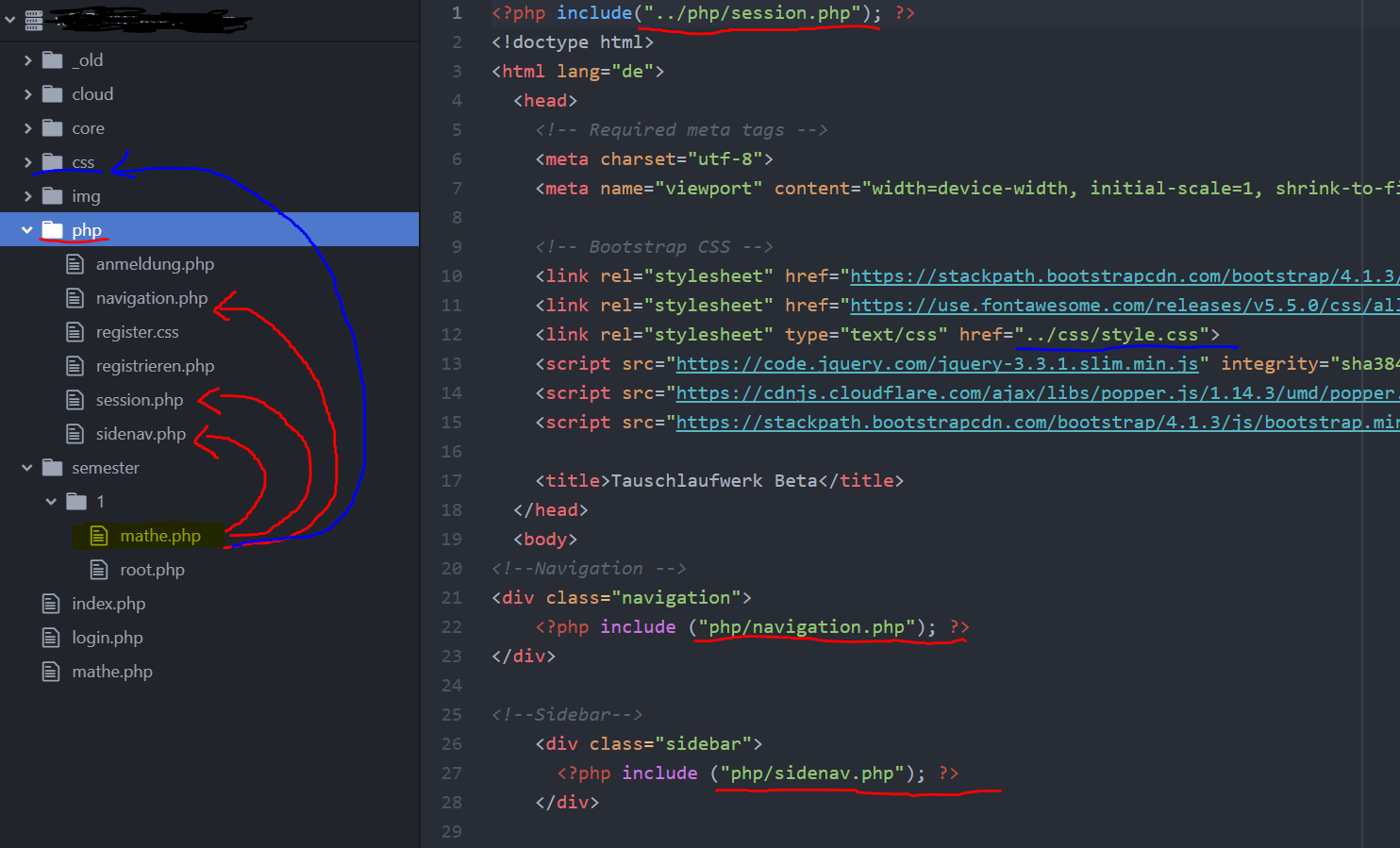This screenshot has height=848, width=1400.
Task: Open index.php file
Action: pyautogui.click(x=108, y=604)
